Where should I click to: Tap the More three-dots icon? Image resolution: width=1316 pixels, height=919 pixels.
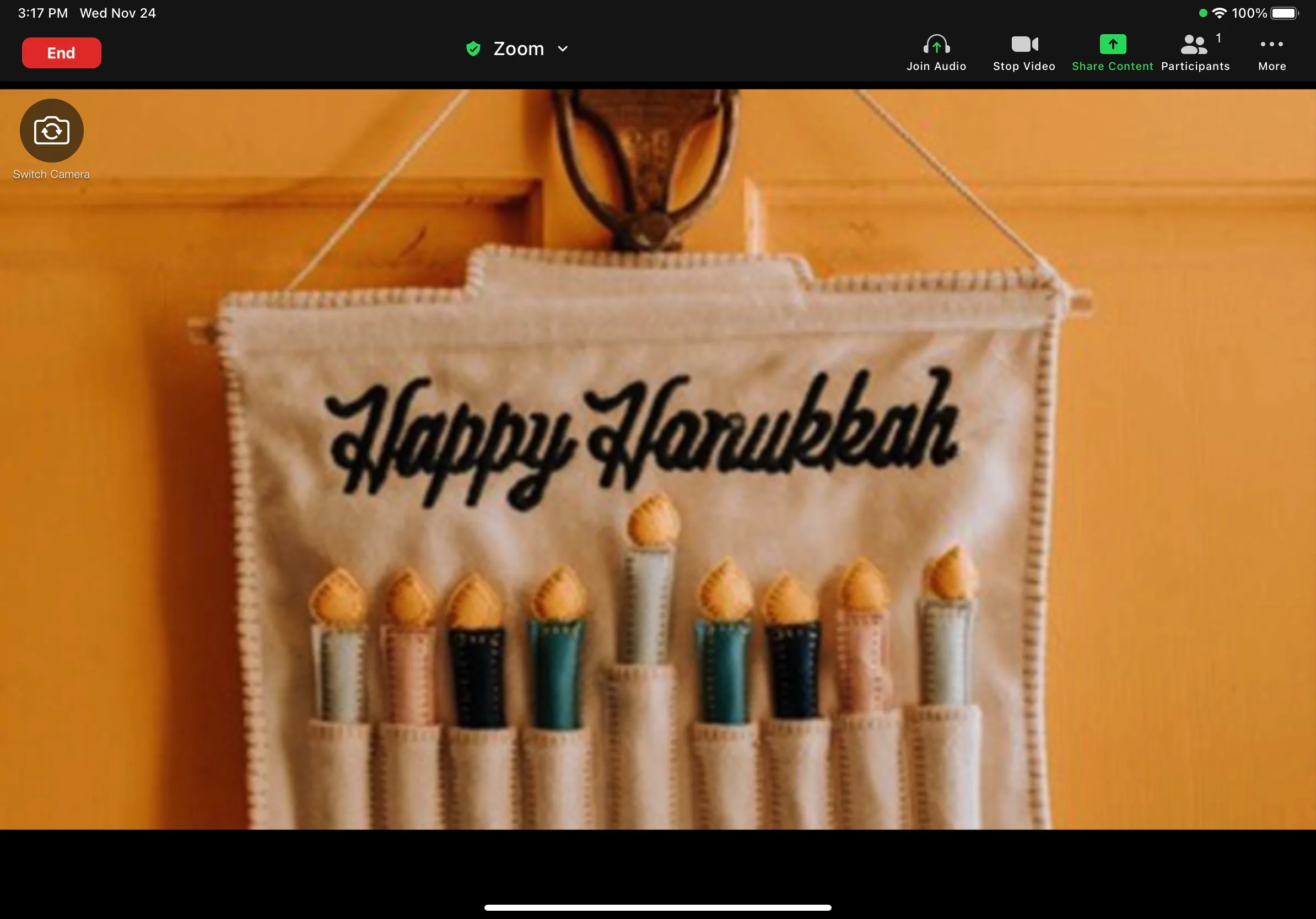(x=1271, y=44)
